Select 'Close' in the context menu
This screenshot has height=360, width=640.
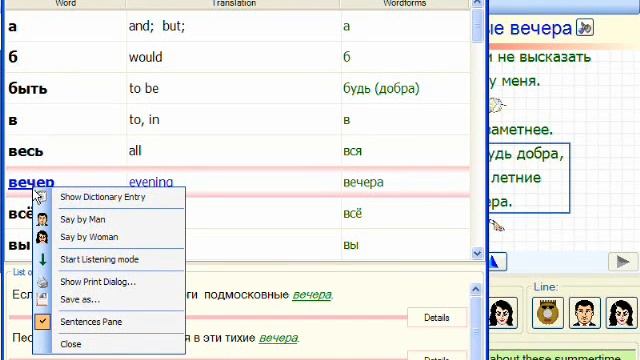click(71, 344)
